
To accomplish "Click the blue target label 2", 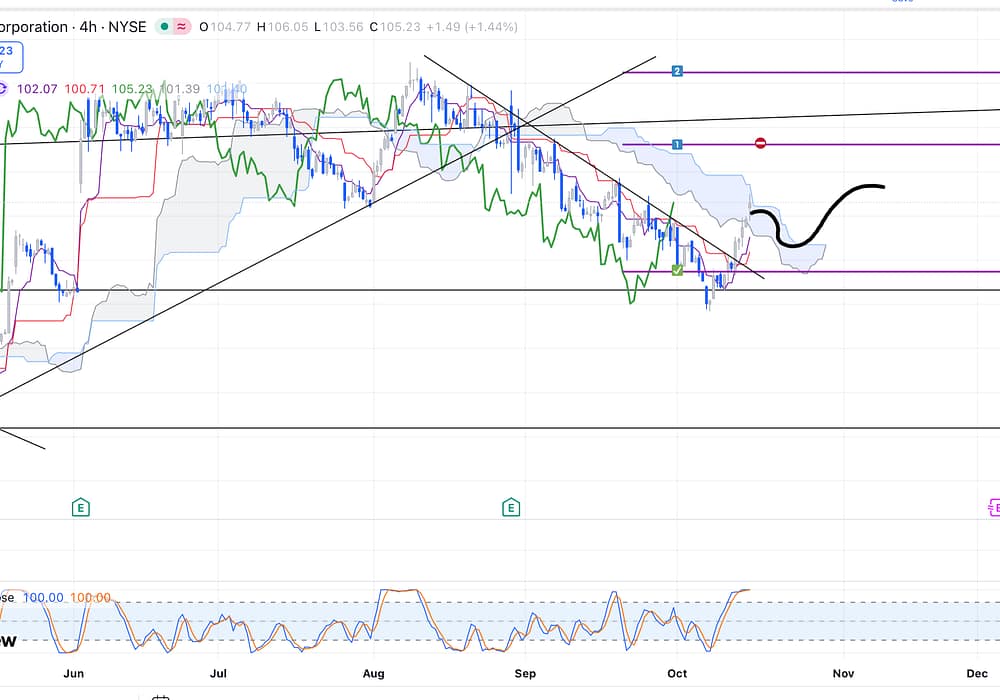I will click(677, 71).
